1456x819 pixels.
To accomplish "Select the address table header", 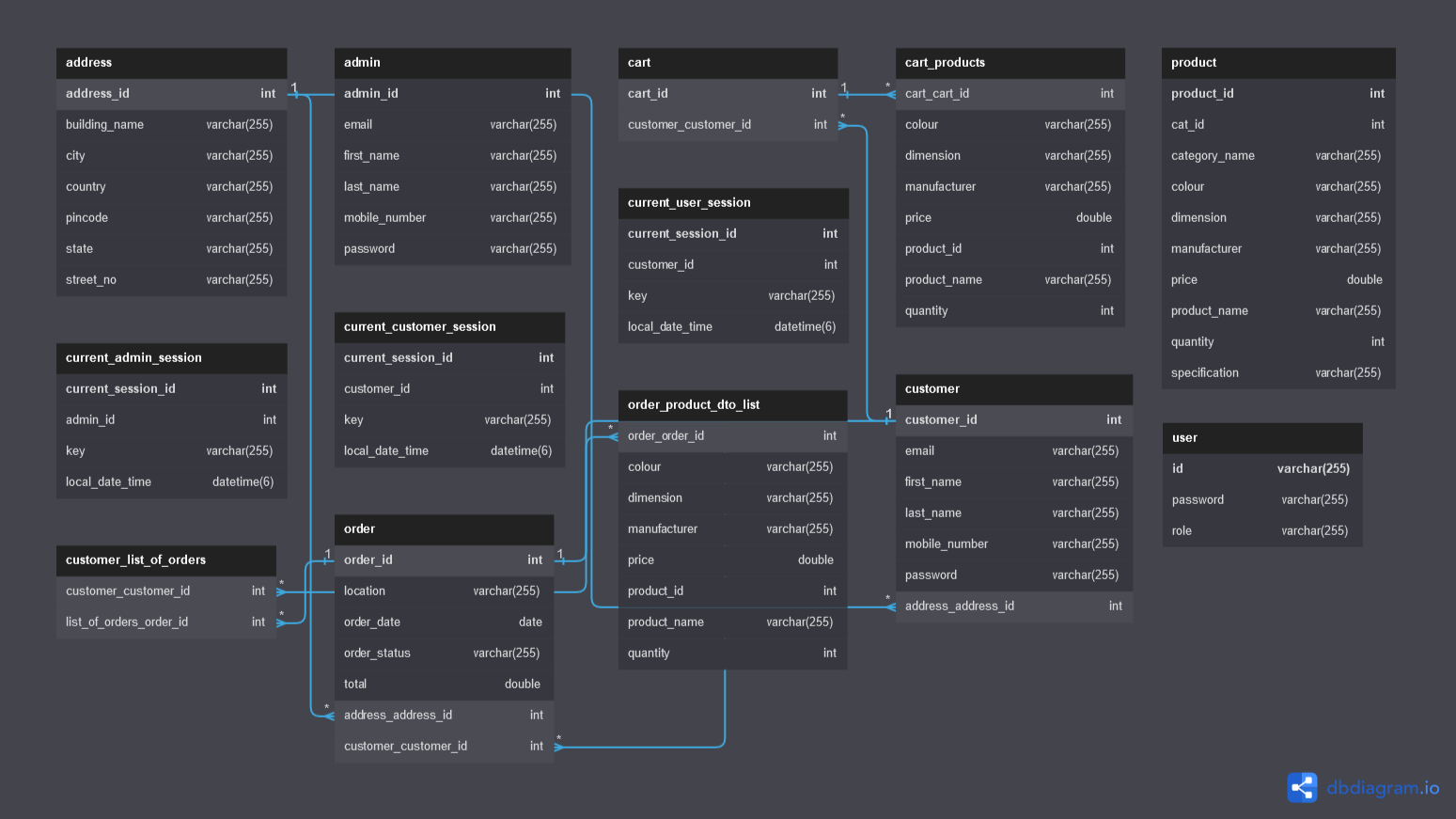I will 172,63.
